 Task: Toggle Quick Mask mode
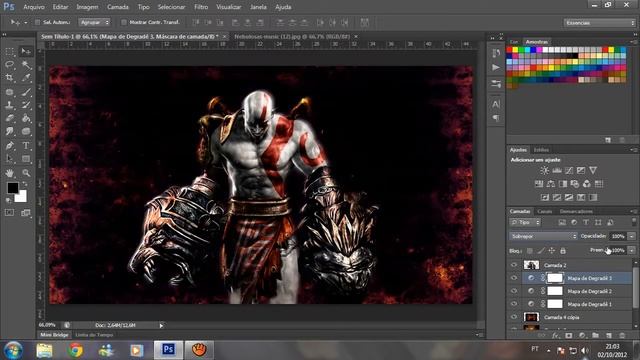9,213
